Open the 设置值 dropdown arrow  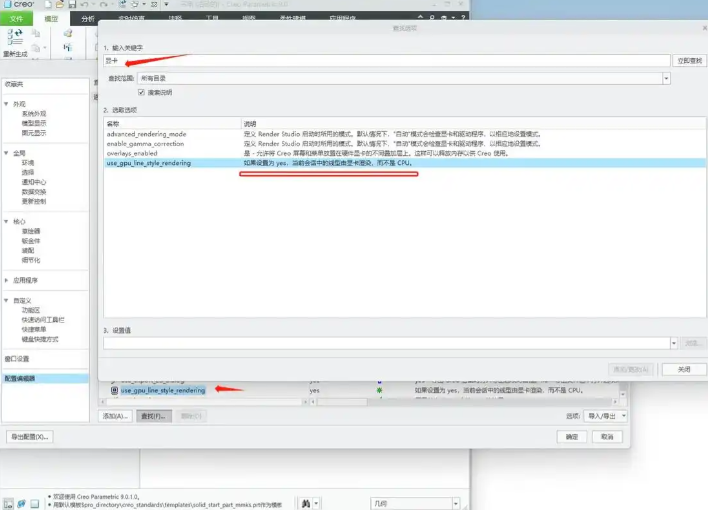(673, 343)
